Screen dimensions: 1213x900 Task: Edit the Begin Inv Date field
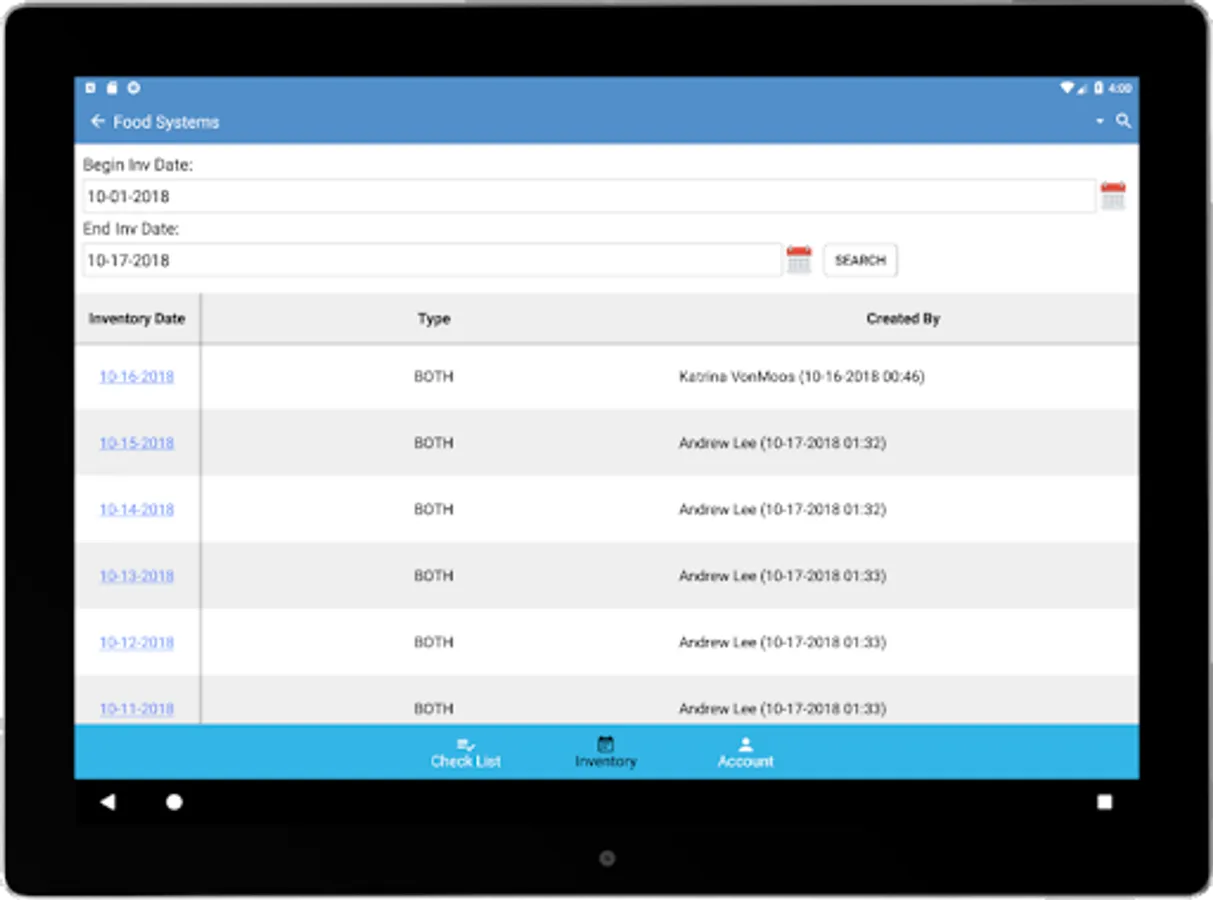click(x=589, y=197)
